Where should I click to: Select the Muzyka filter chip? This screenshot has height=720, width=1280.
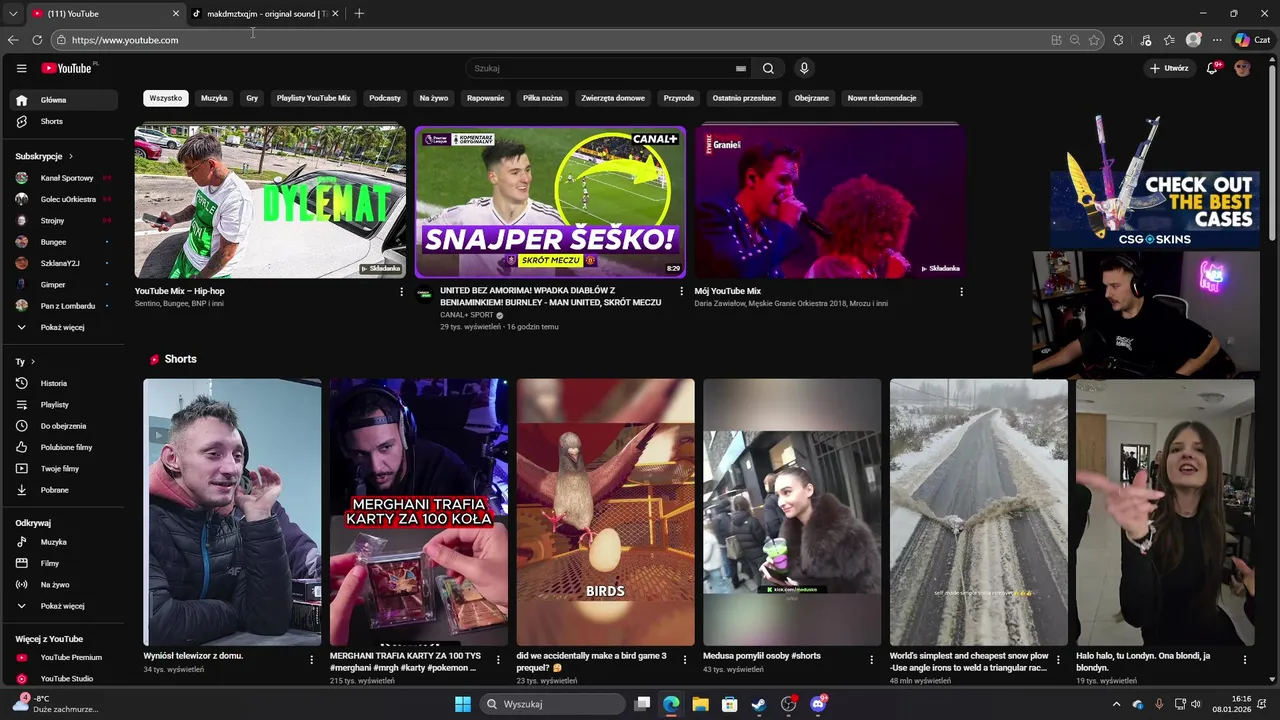214,98
